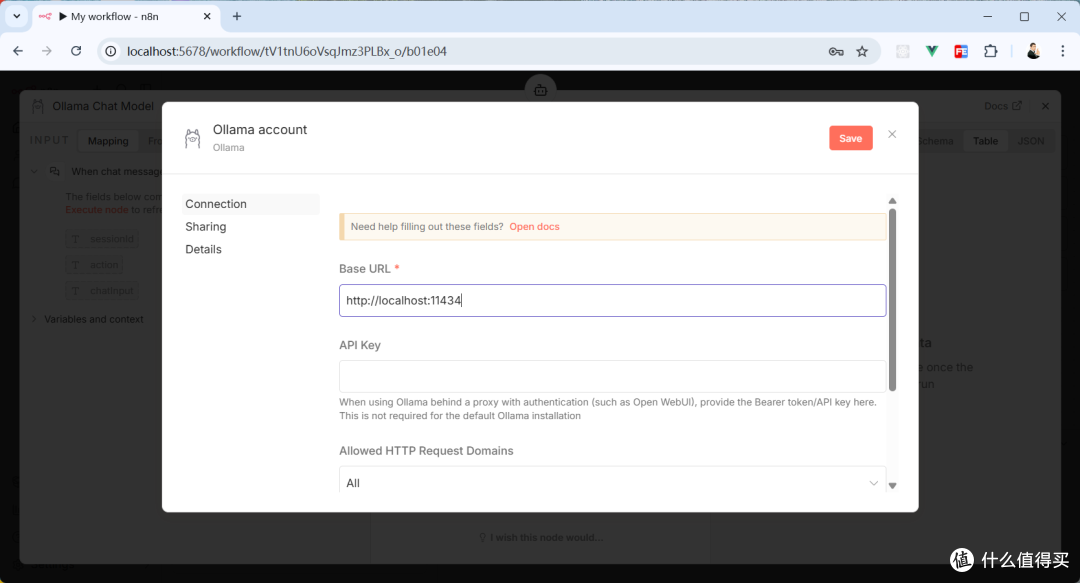Open Allowed HTTP Request Domains dropdown

[x=612, y=480]
